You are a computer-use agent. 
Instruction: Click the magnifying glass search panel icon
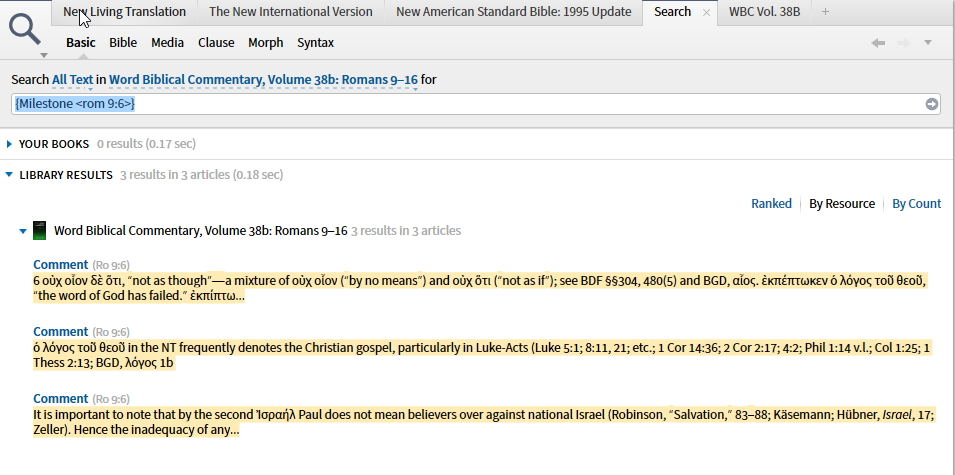[25, 30]
